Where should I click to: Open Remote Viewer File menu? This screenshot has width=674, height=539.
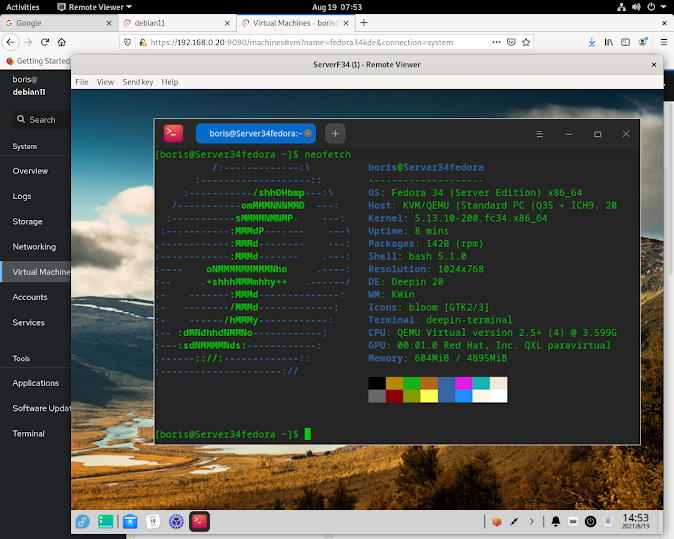[82, 82]
